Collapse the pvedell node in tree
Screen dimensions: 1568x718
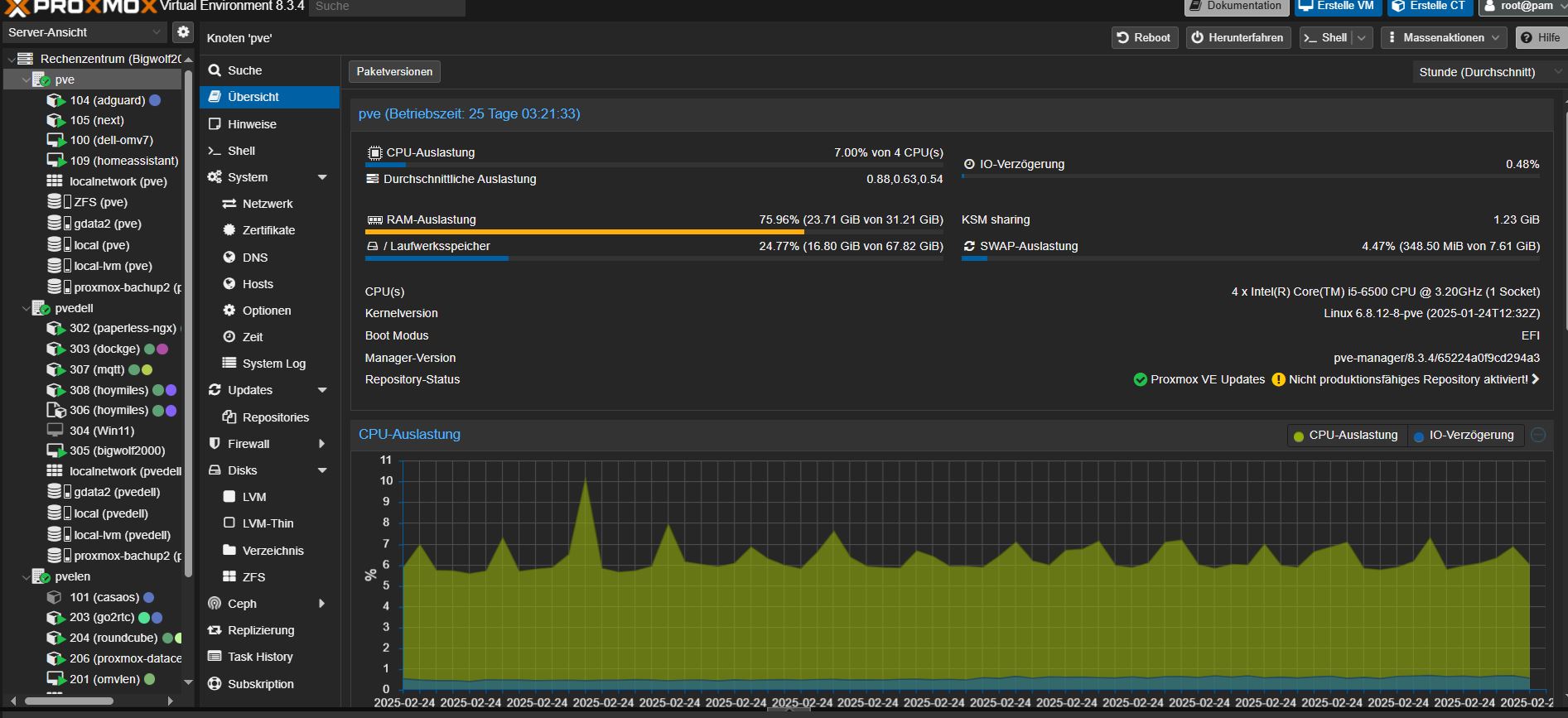pyautogui.click(x=26, y=308)
